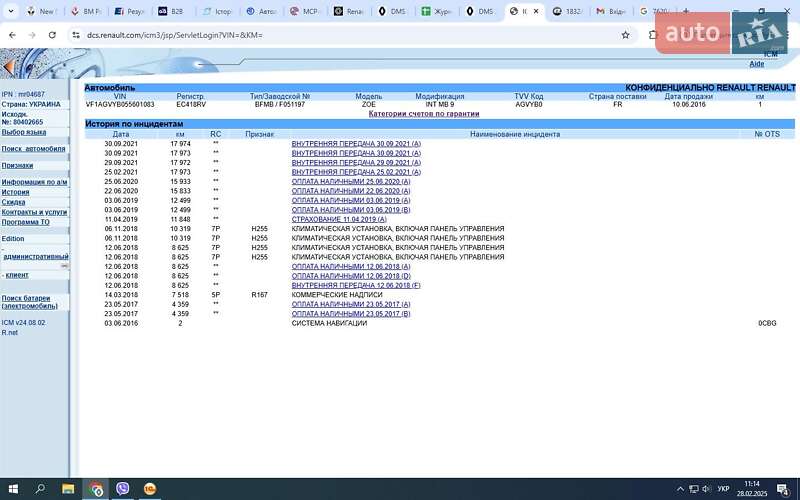
Task: Open административный edition link
Action: pyautogui.click(x=36, y=257)
